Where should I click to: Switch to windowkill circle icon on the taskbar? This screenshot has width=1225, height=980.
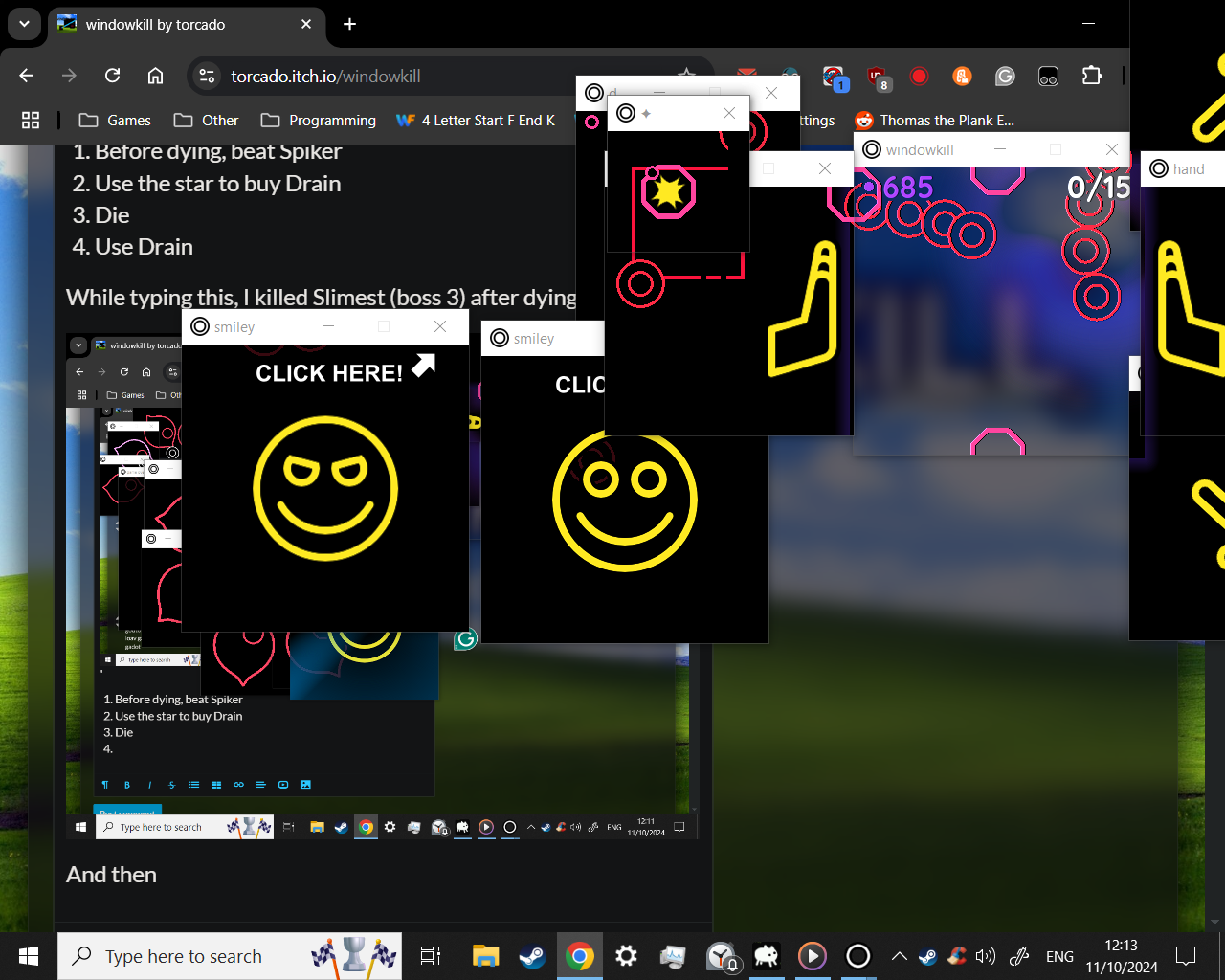(858, 956)
